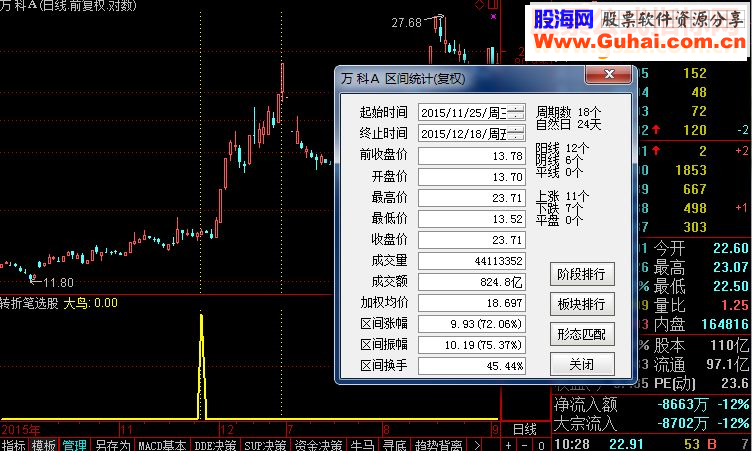Click the yellow 大鸟 signal spike
752x451 pixels.
click(202, 367)
